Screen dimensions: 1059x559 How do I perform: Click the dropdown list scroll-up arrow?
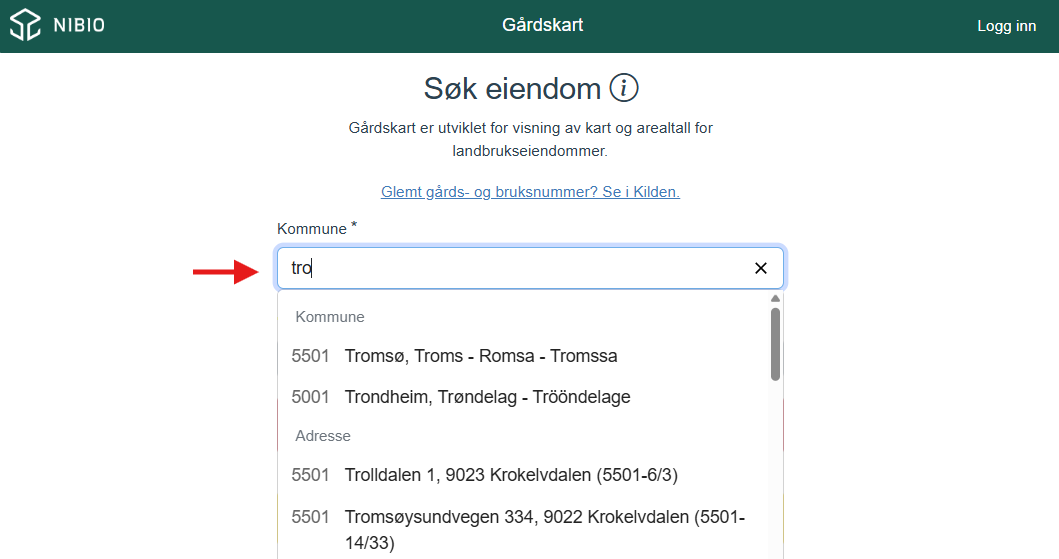(x=775, y=298)
